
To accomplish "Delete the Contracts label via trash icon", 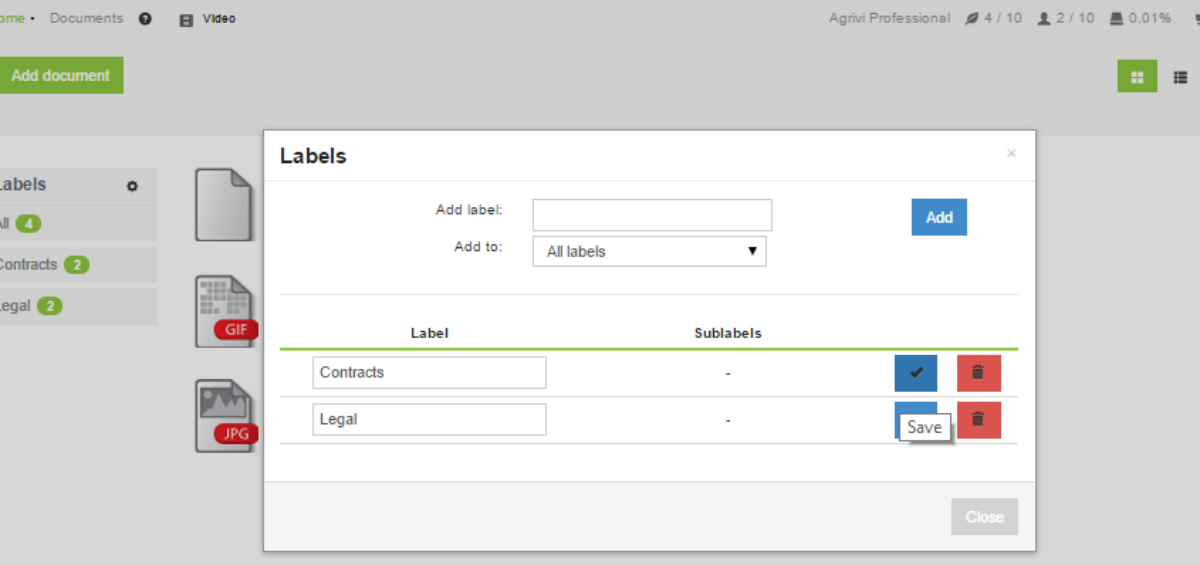I will (x=978, y=373).
